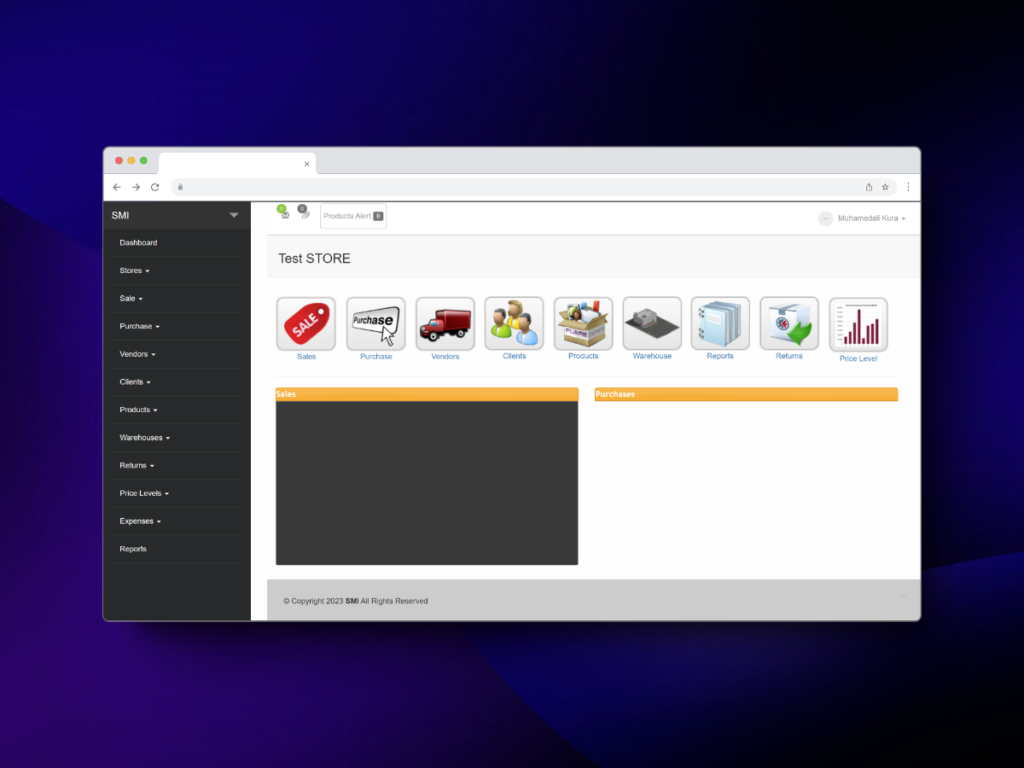Open the Warehouse building icon
Viewport: 1024px width, 768px height.
[x=652, y=323]
